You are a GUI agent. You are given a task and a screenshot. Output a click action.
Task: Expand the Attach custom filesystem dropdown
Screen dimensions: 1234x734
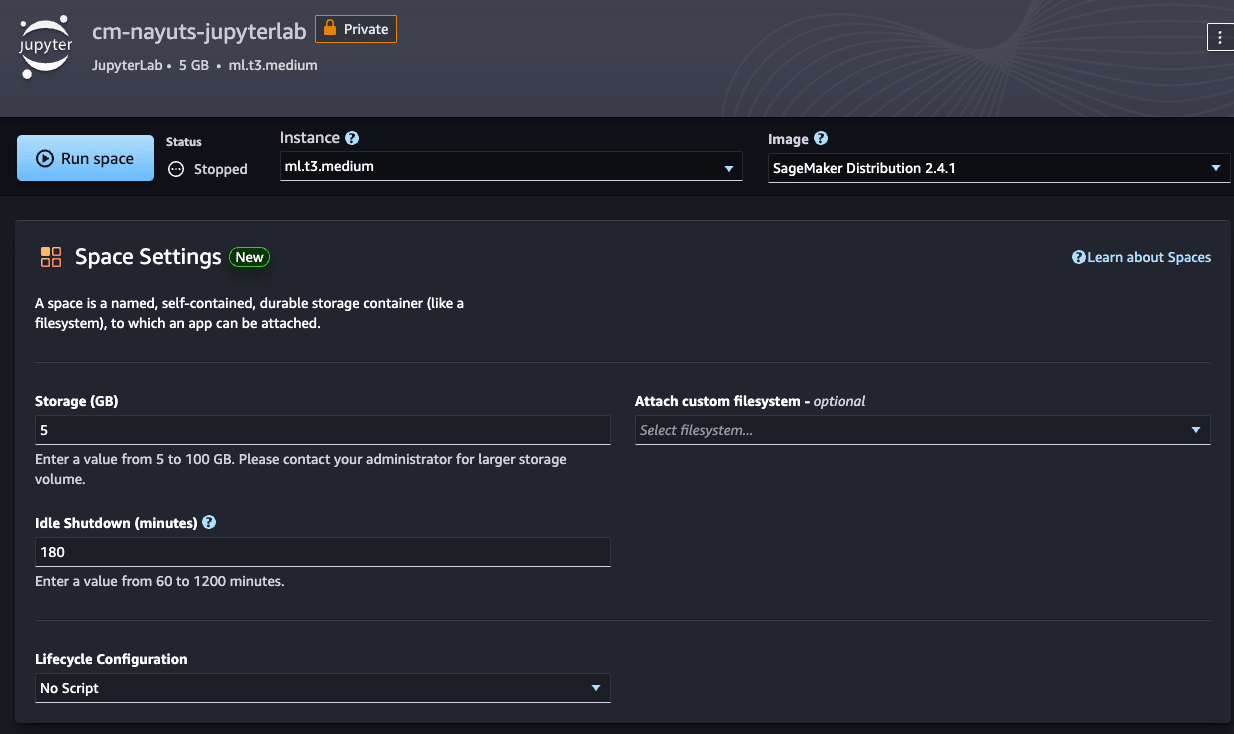click(x=923, y=430)
